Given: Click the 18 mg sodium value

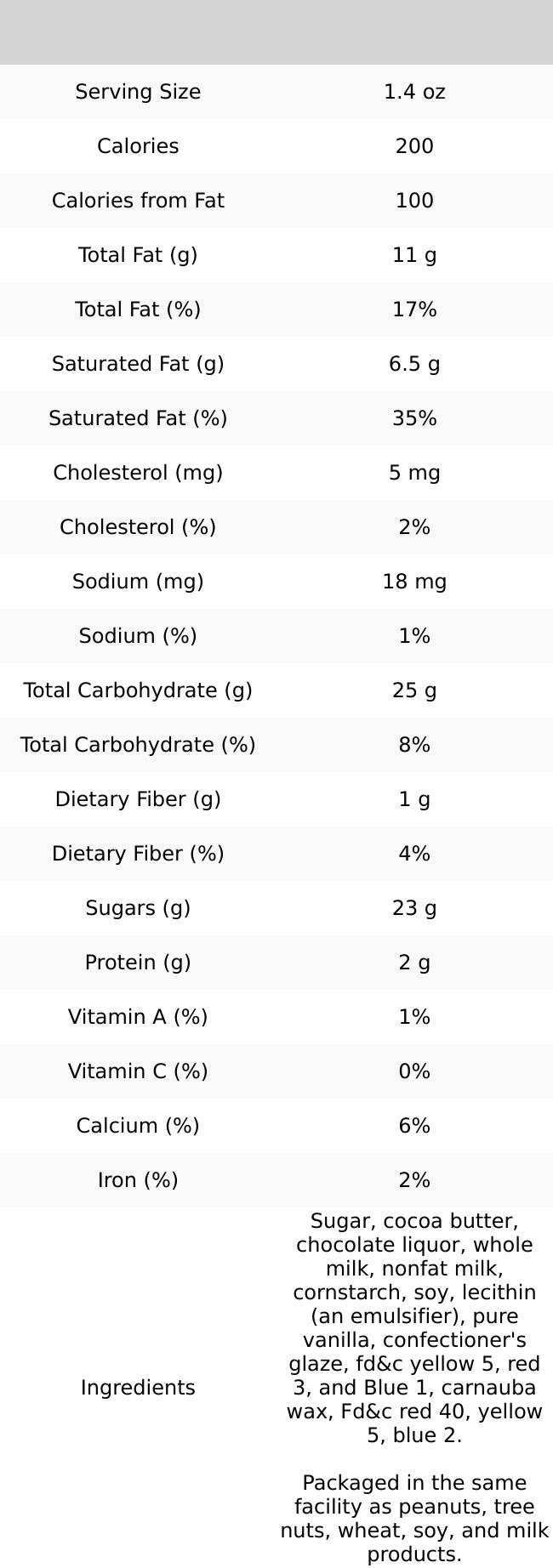Looking at the screenshot, I should pyautogui.click(x=414, y=582).
